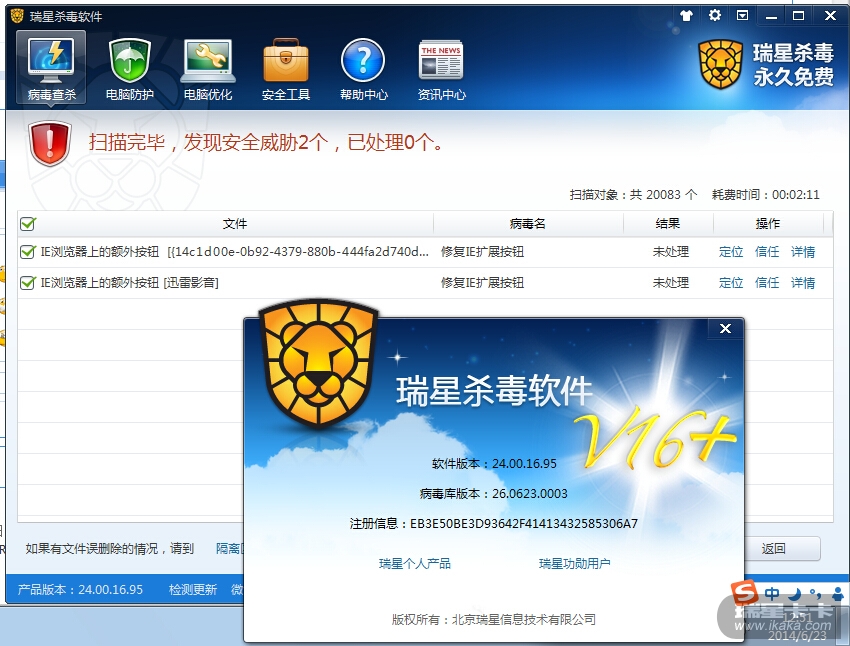Click the Sogou S input method icon

coord(745,593)
